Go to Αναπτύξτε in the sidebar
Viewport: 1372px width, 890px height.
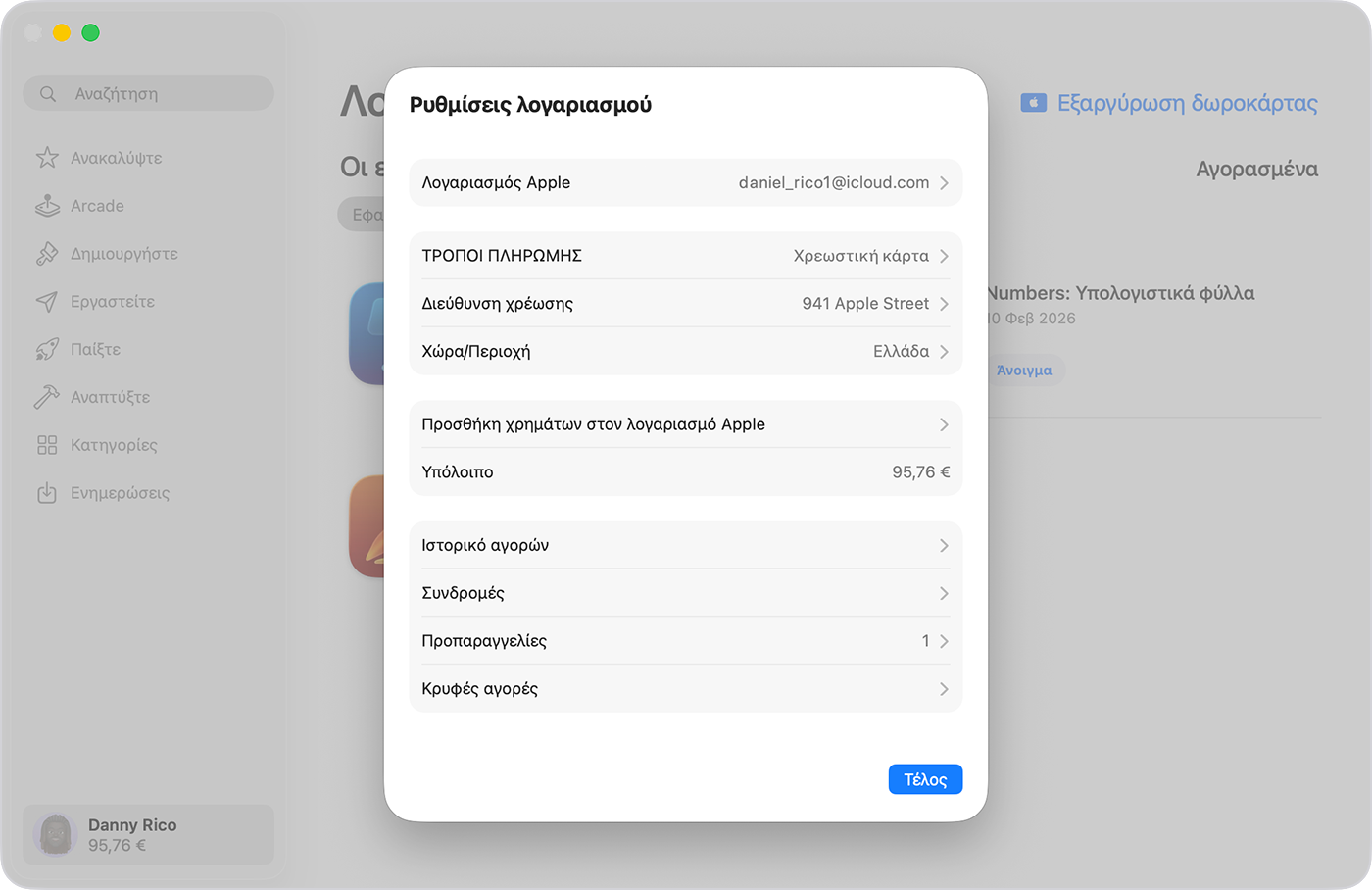[110, 397]
